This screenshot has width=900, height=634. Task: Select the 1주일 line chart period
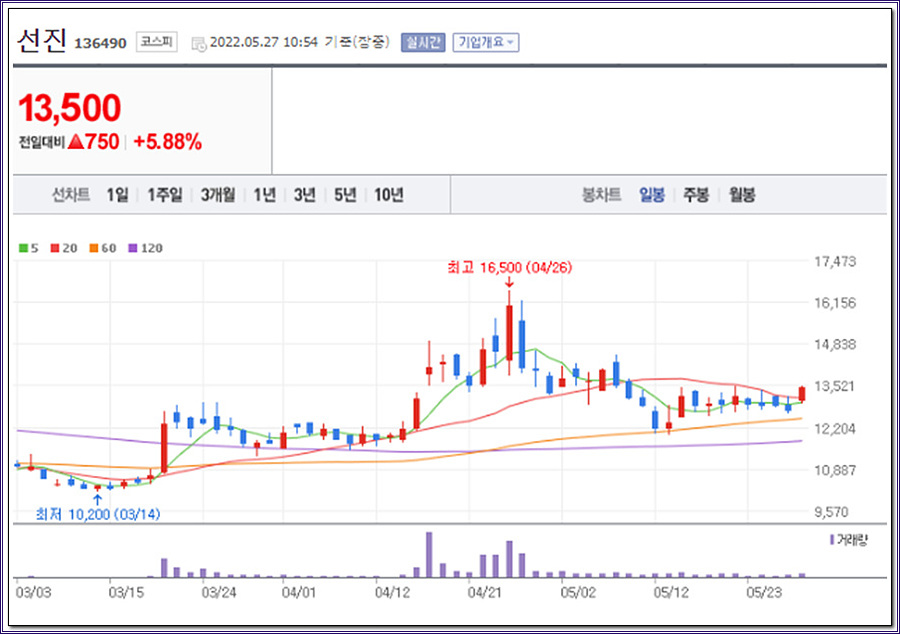[165, 195]
